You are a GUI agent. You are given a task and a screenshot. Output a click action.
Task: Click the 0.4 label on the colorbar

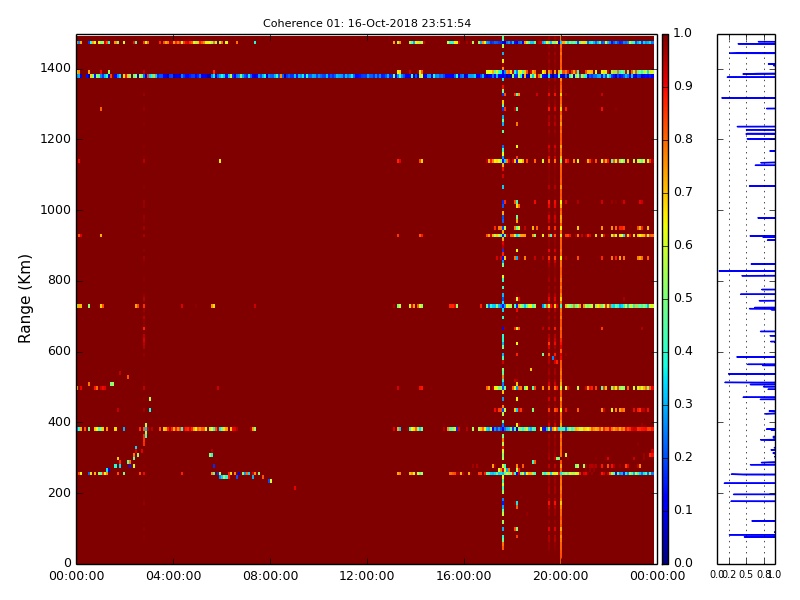(x=683, y=351)
